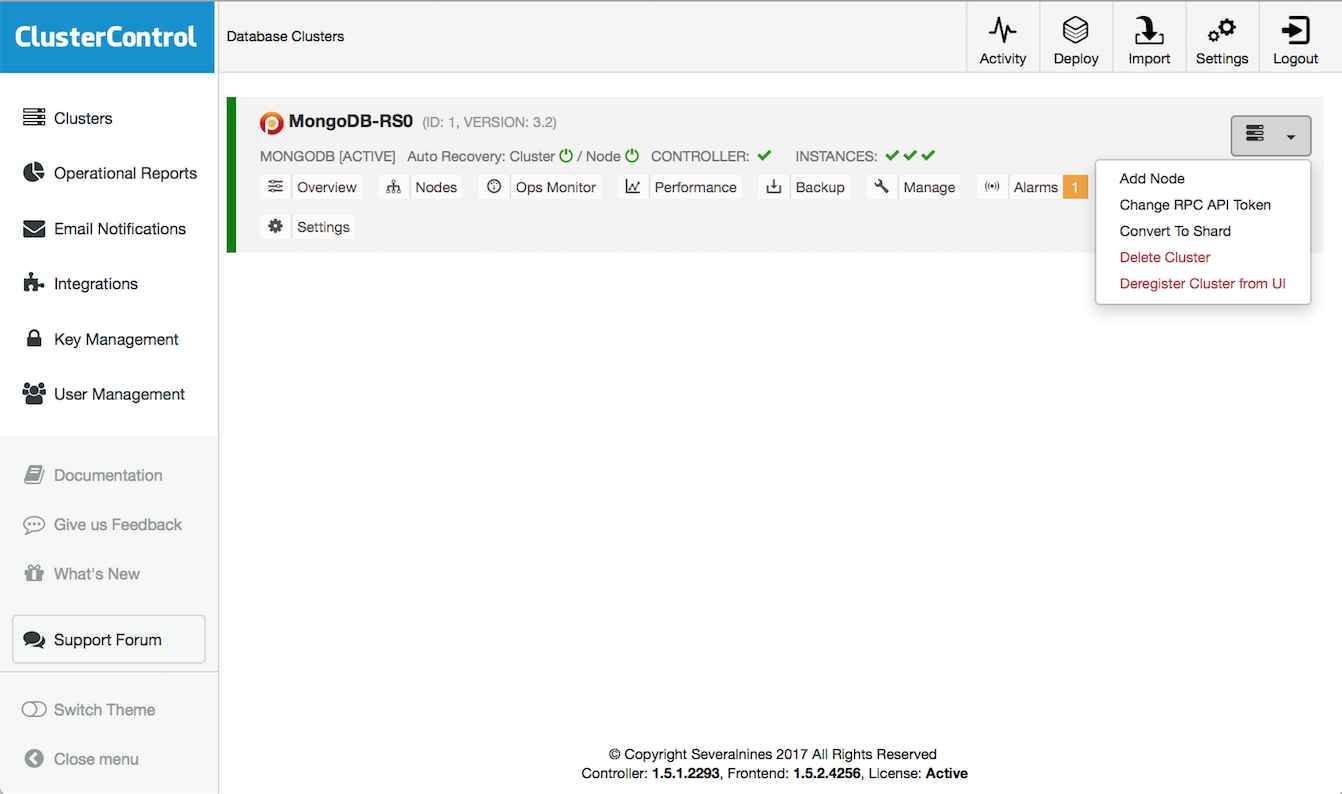This screenshot has height=794, width=1342.
Task: Click the User Management people icon
Action: point(34,394)
